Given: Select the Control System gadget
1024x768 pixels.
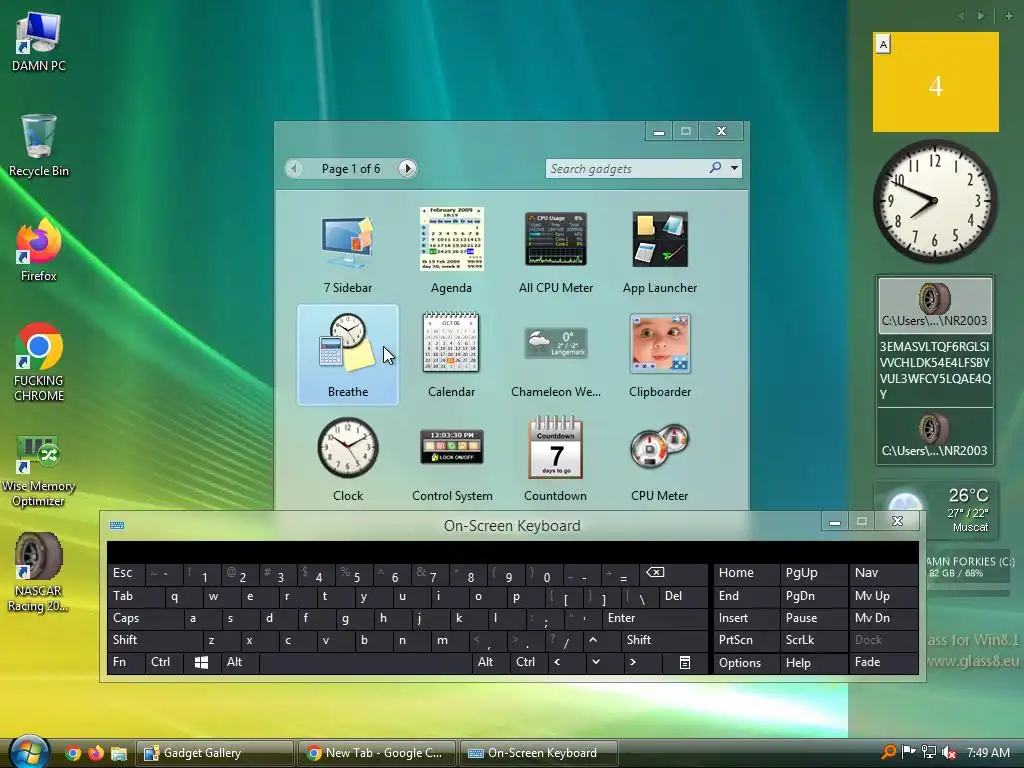Looking at the screenshot, I should click(451, 459).
